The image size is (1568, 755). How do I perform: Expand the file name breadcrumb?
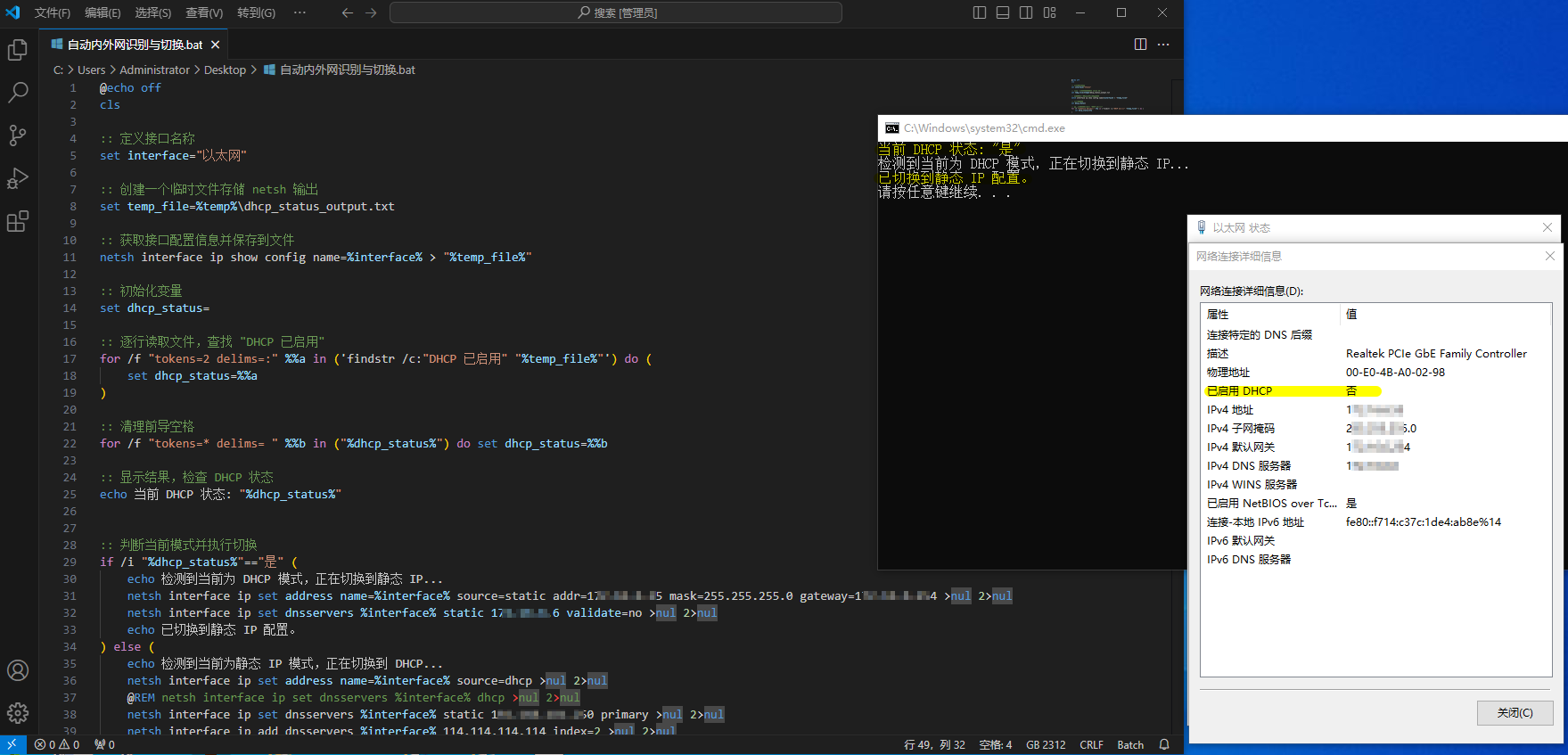point(340,70)
